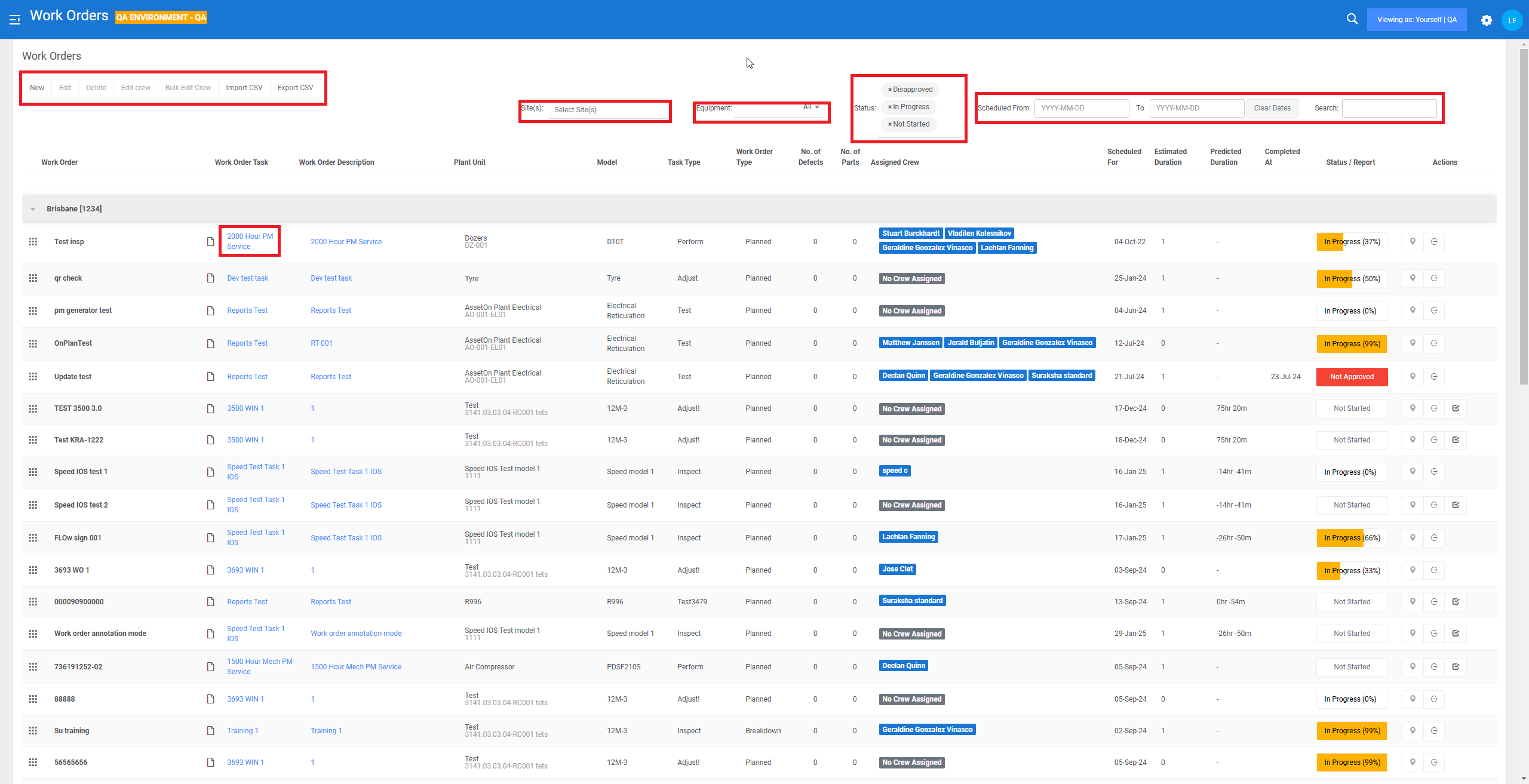Open the hamburger navigation menu
Viewport: 1529px width, 784px height.
pyautogui.click(x=15, y=20)
